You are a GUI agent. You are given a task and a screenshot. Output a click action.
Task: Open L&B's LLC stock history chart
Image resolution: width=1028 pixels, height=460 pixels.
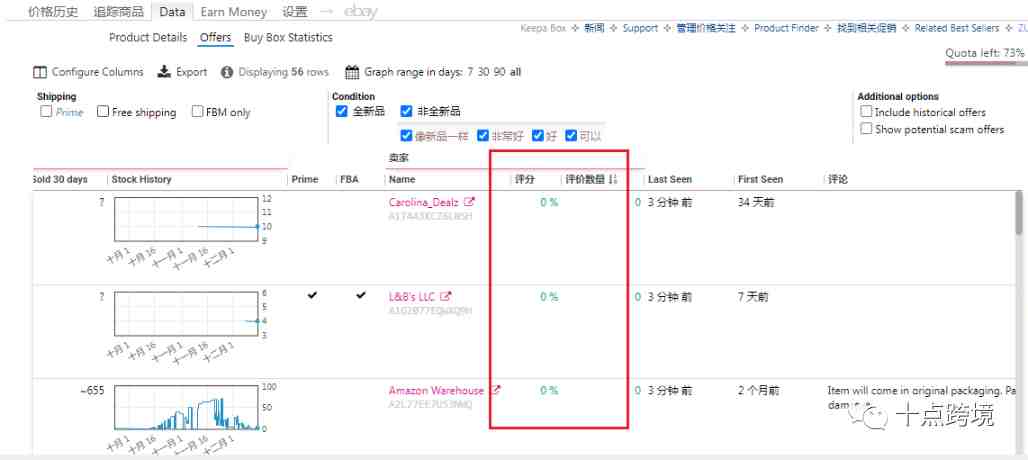187,314
